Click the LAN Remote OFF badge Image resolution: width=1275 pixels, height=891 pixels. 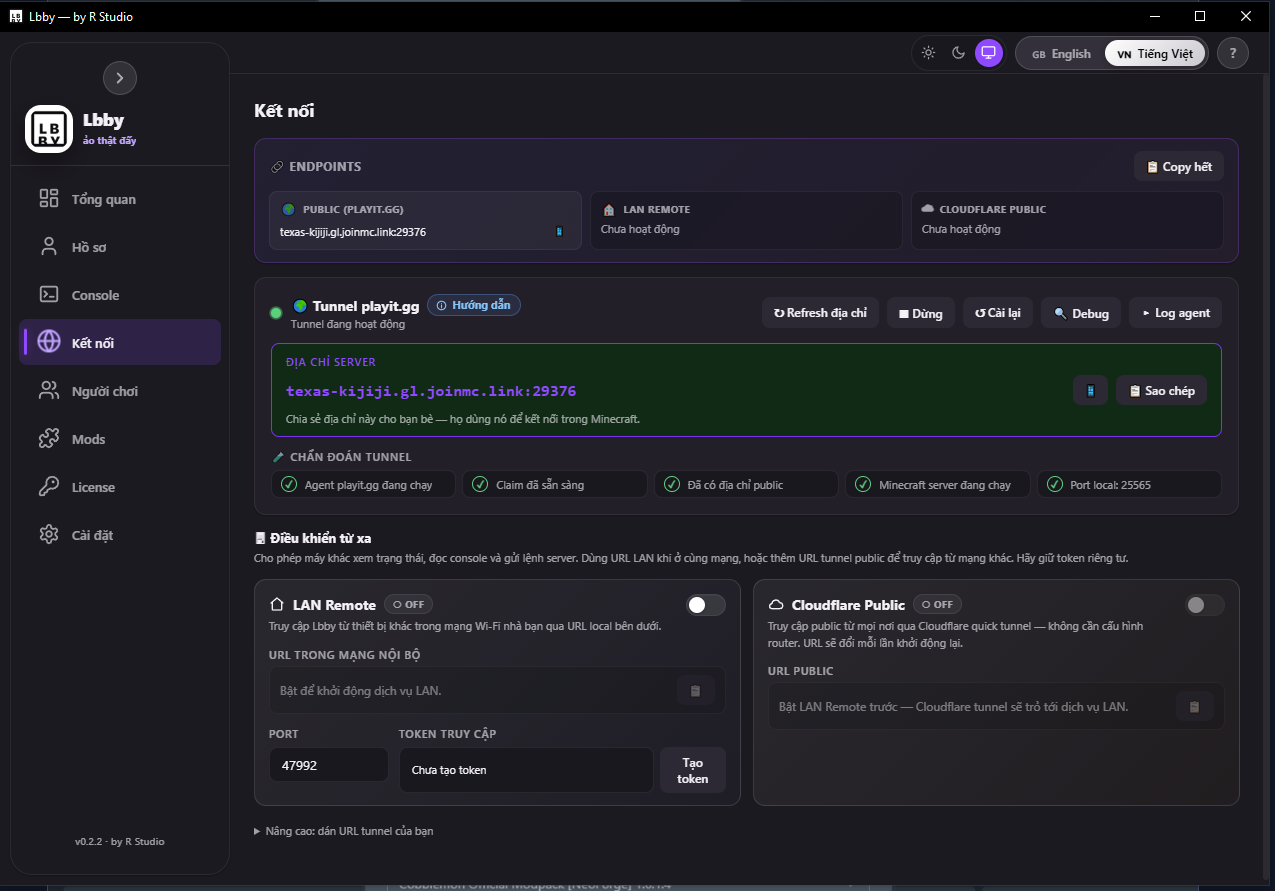click(x=408, y=605)
